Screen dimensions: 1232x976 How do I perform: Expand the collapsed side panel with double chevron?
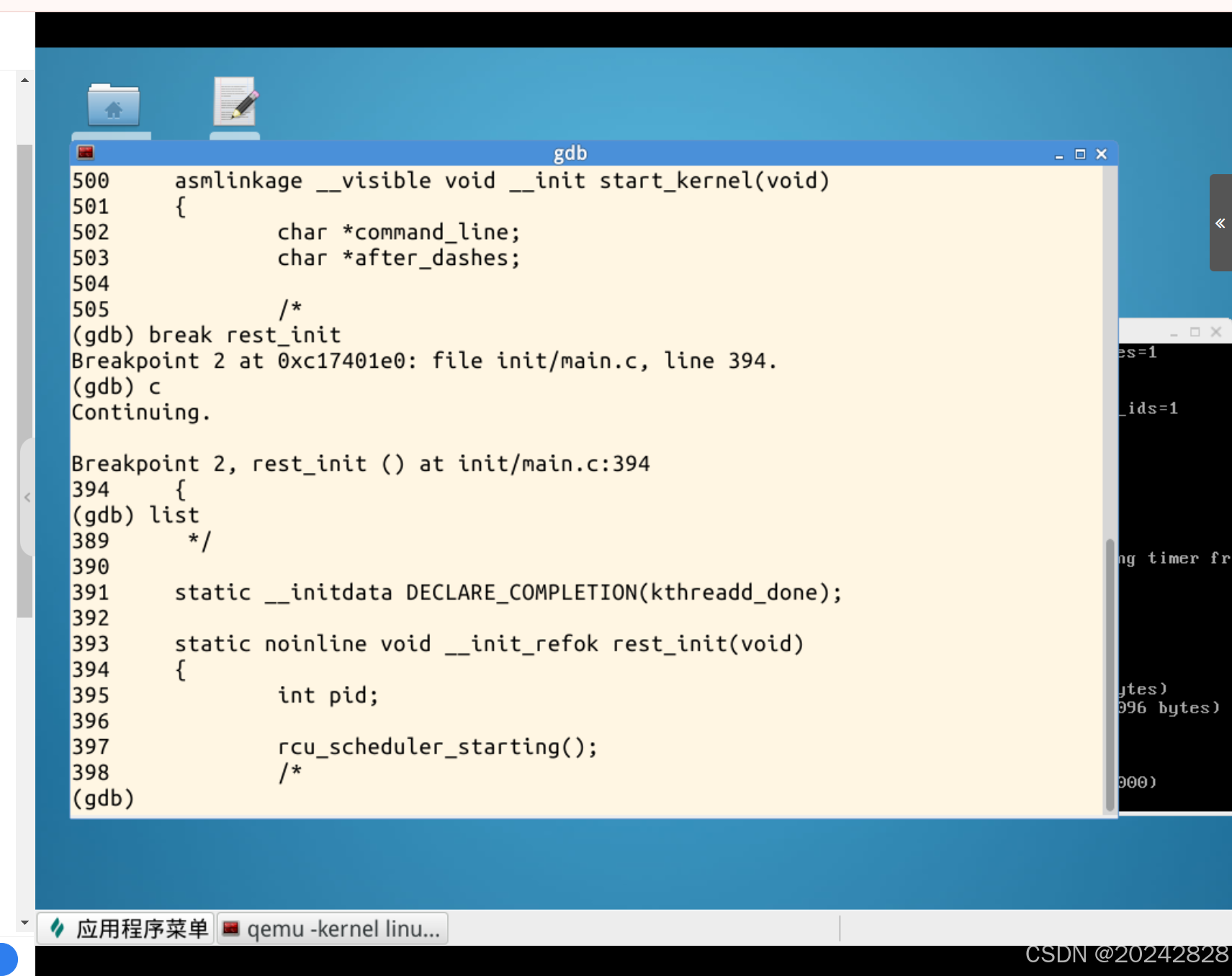click(1220, 223)
